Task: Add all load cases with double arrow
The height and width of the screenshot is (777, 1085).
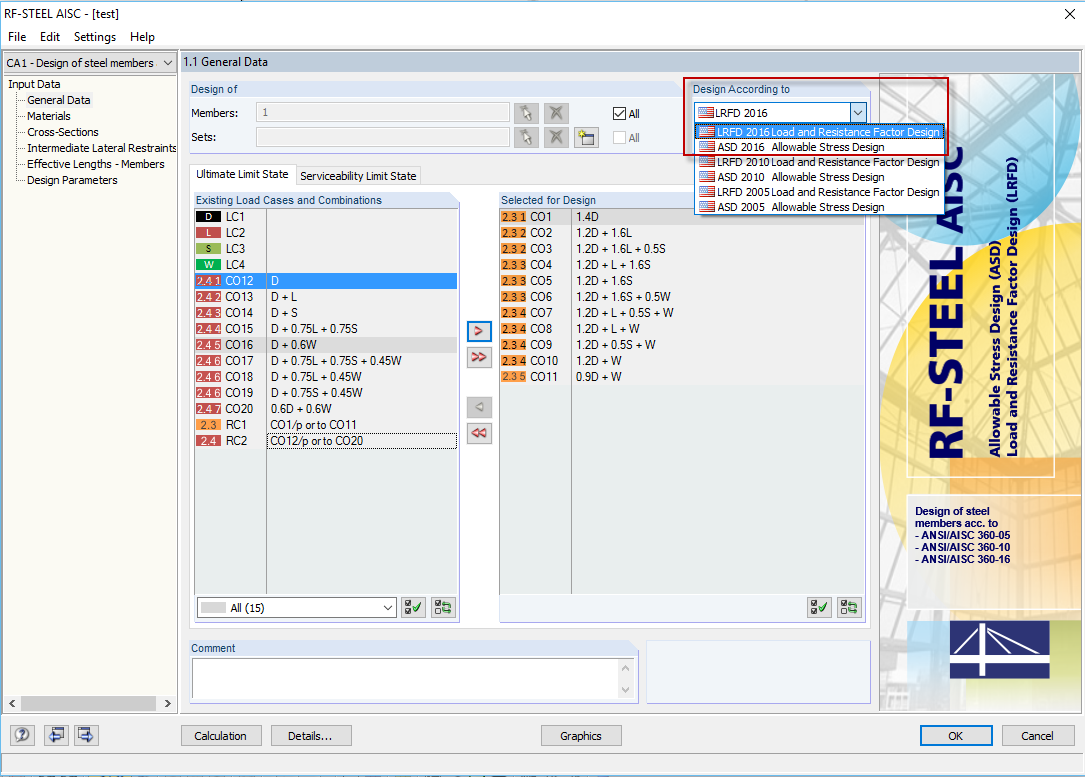Action: click(x=479, y=357)
